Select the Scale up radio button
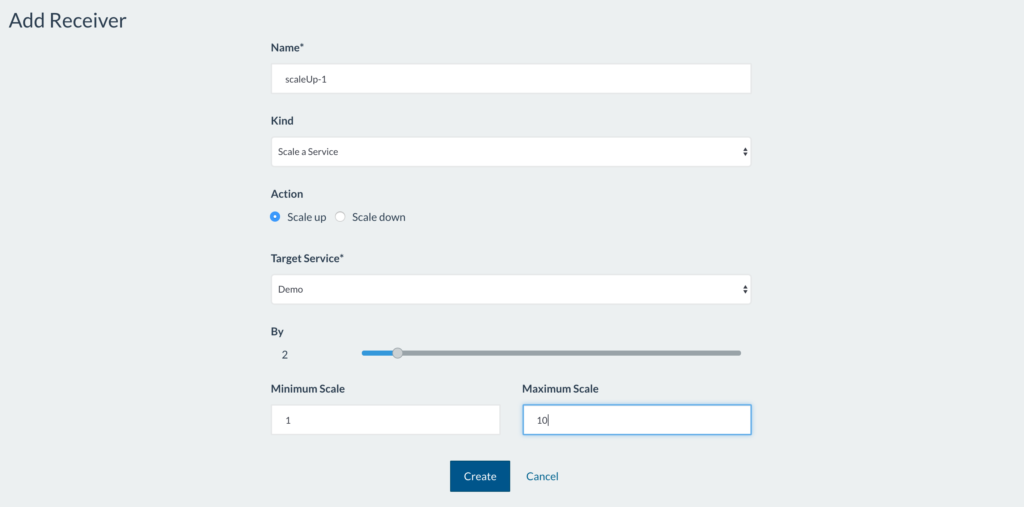The height and width of the screenshot is (507, 1024). (276, 217)
